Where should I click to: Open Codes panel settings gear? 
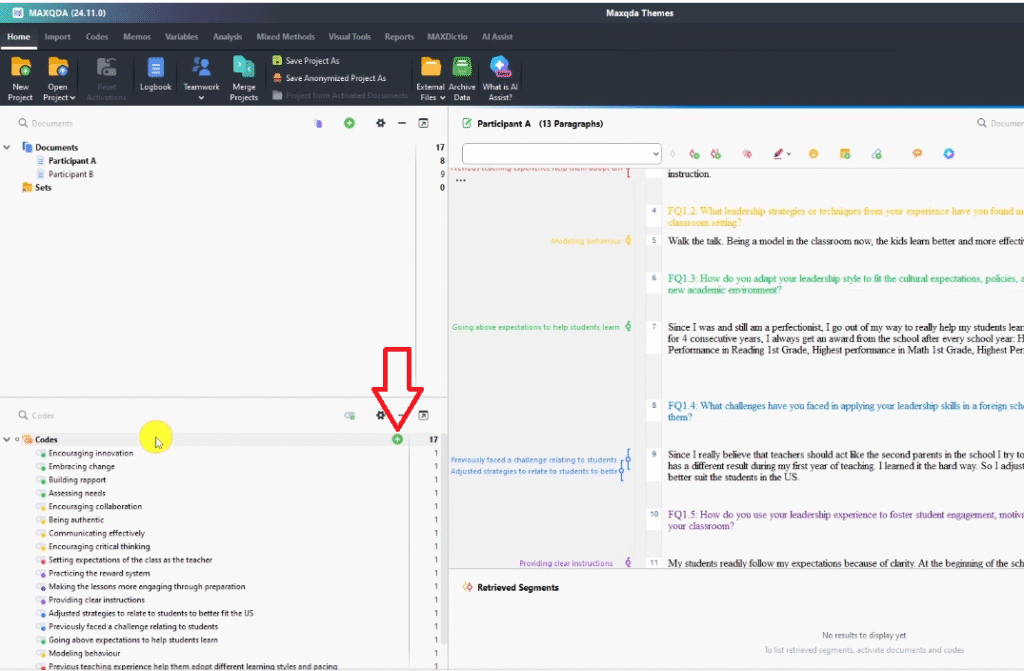pos(380,415)
